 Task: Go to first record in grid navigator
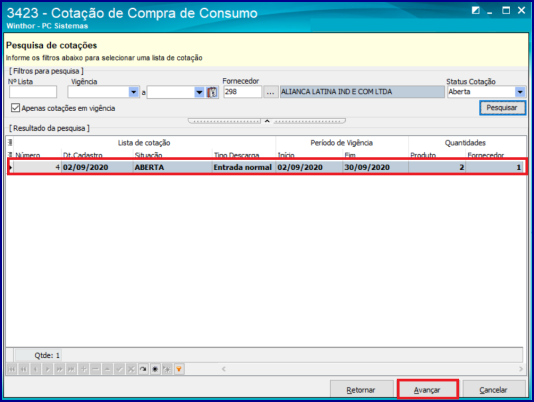click(x=12, y=369)
